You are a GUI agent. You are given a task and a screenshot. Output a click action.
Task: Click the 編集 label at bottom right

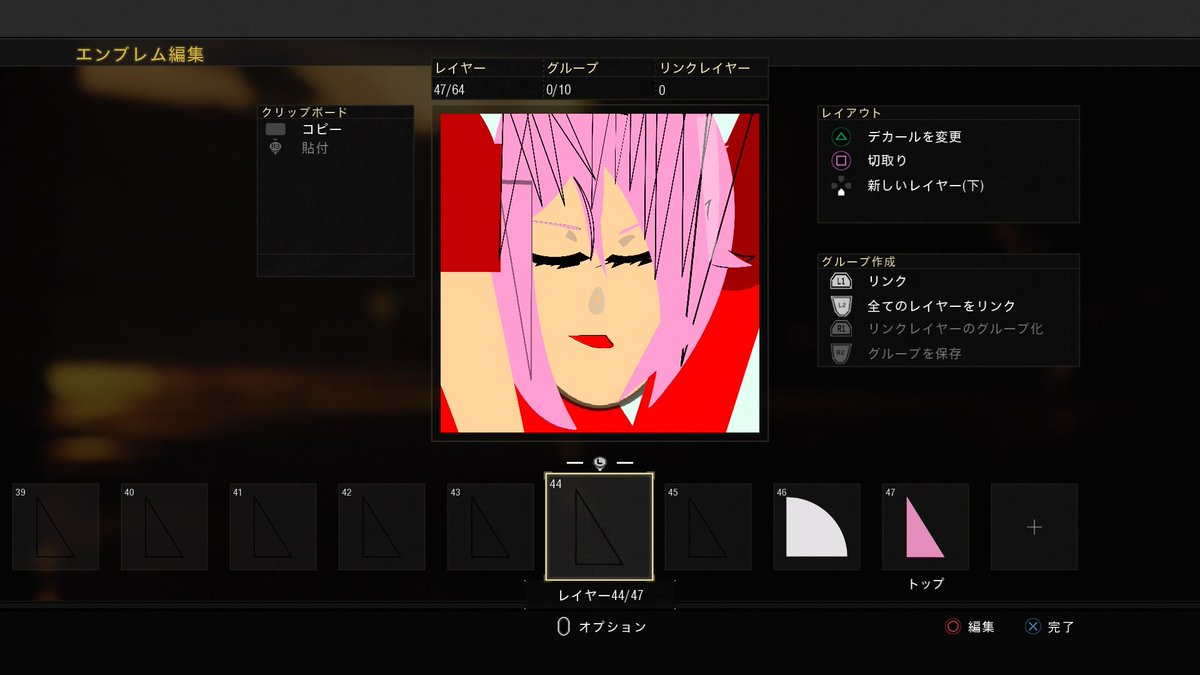pyautogui.click(x=982, y=627)
